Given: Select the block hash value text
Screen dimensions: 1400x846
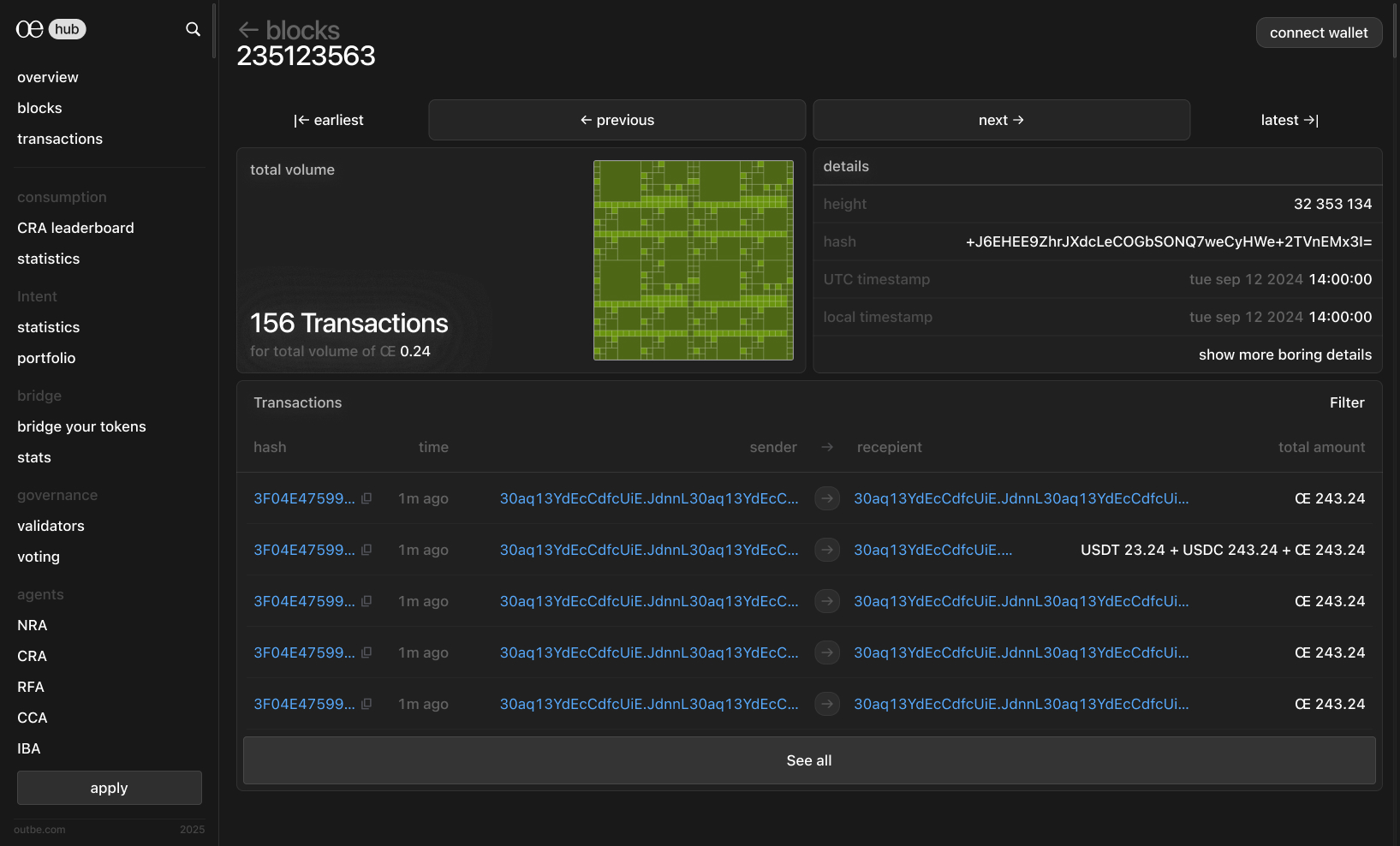Looking at the screenshot, I should coord(1169,241).
